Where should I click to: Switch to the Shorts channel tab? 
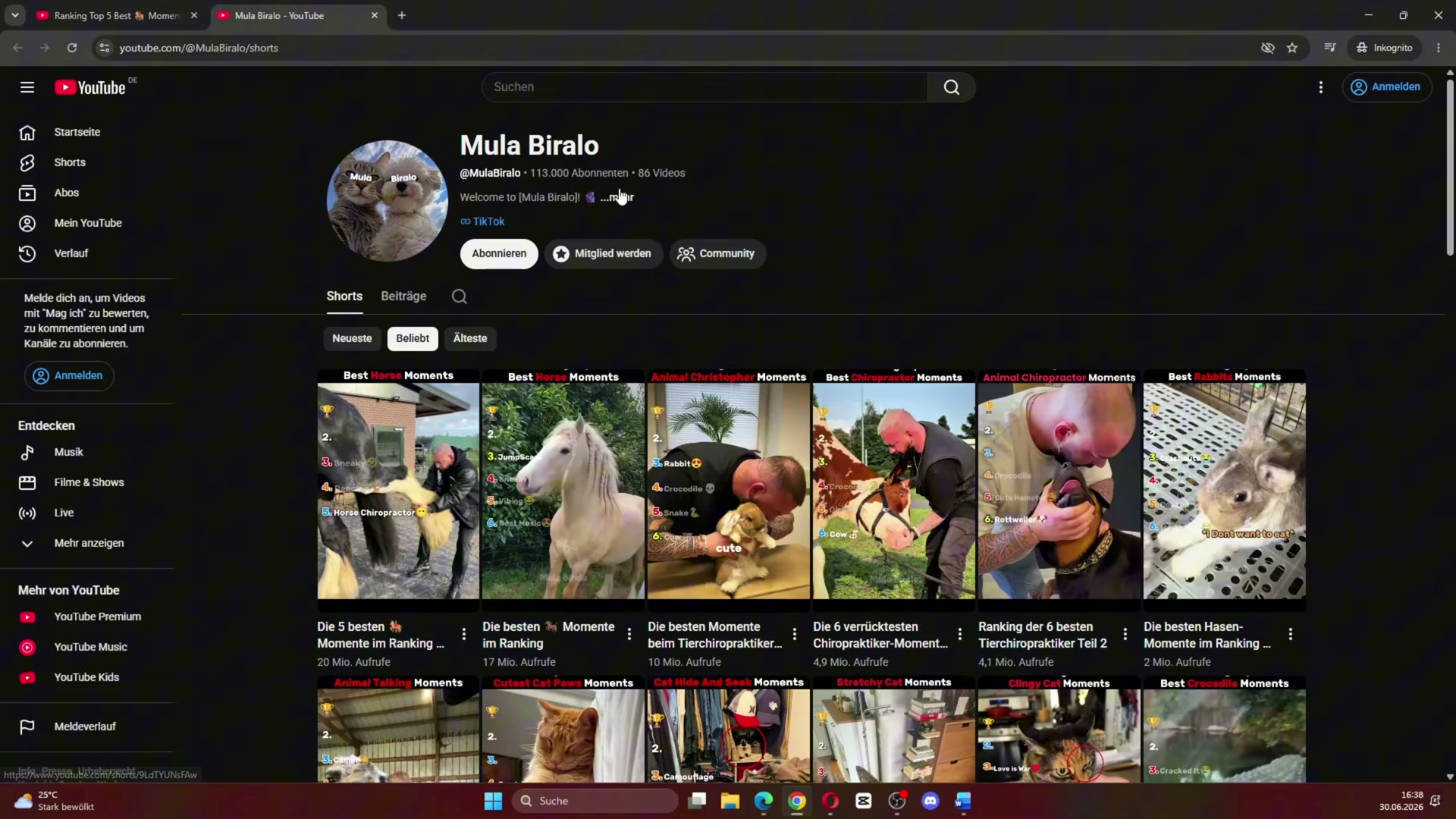344,297
